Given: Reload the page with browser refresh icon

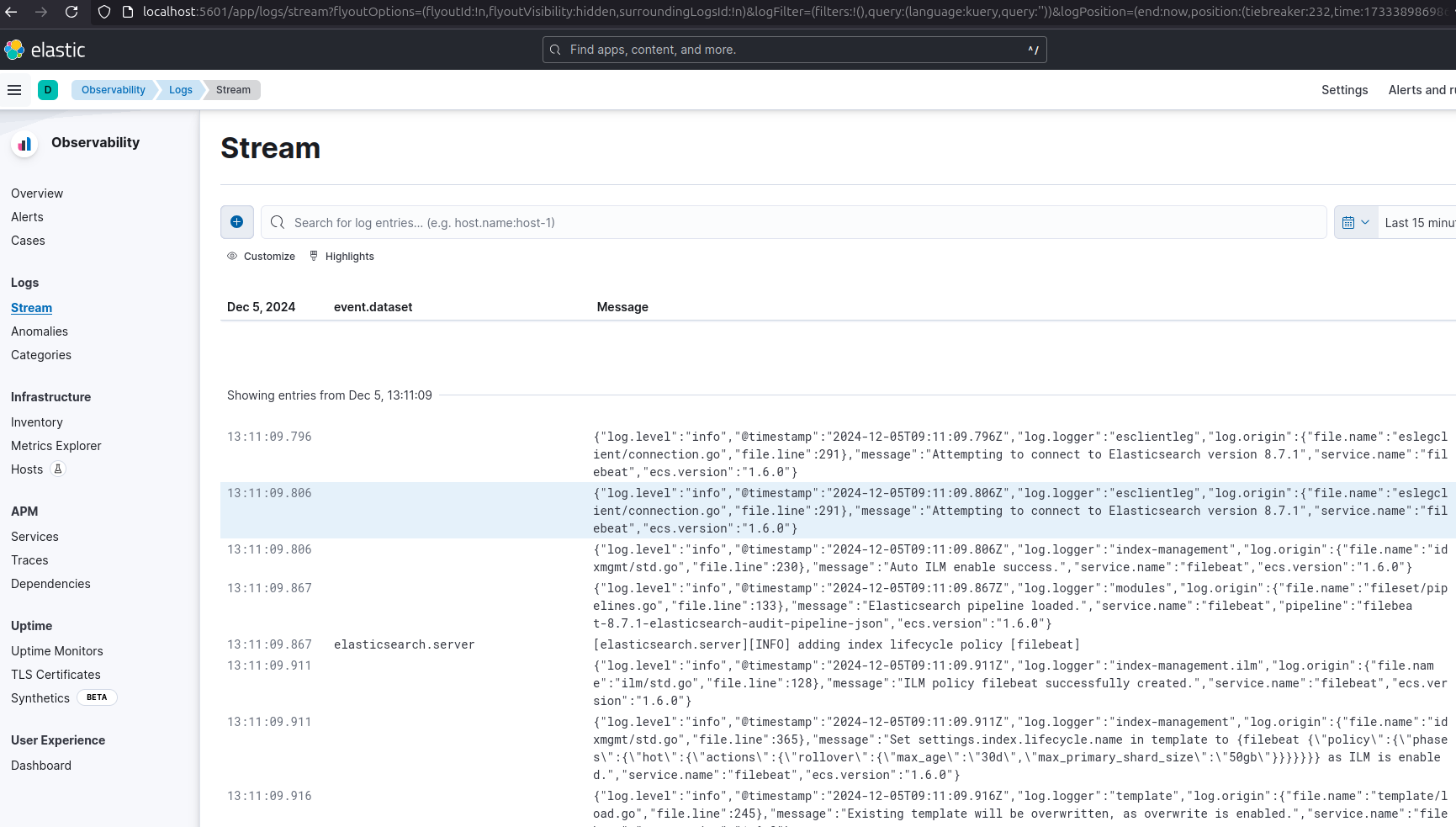Looking at the screenshot, I should click(x=71, y=12).
